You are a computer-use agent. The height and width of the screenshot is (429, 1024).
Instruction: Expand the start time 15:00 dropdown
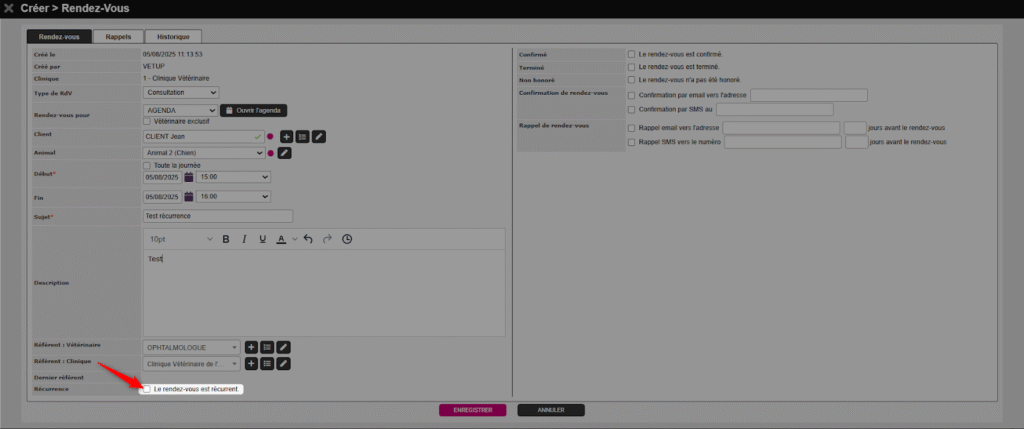pos(233,177)
